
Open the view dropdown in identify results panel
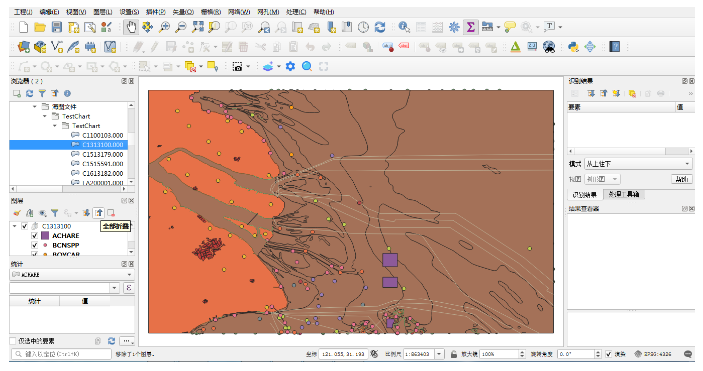(x=602, y=179)
